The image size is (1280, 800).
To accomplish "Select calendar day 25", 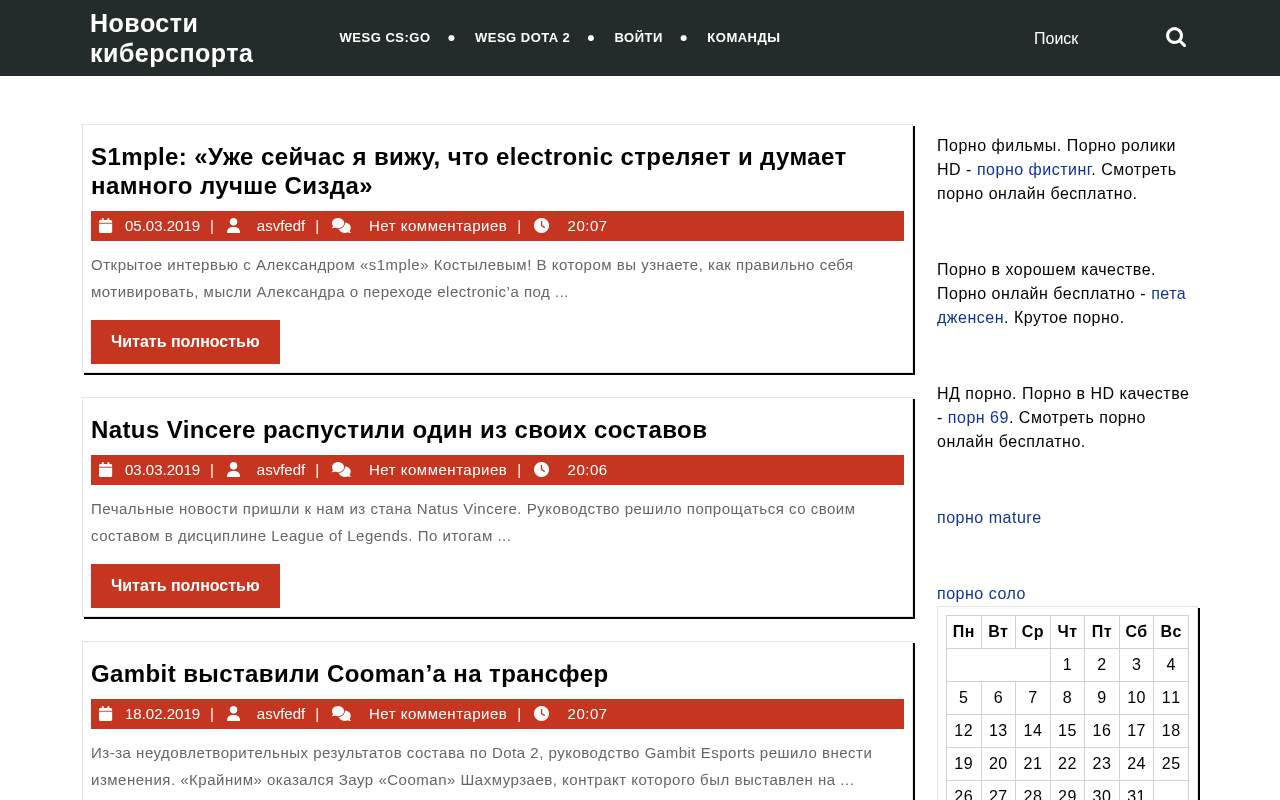I will [x=1171, y=764].
